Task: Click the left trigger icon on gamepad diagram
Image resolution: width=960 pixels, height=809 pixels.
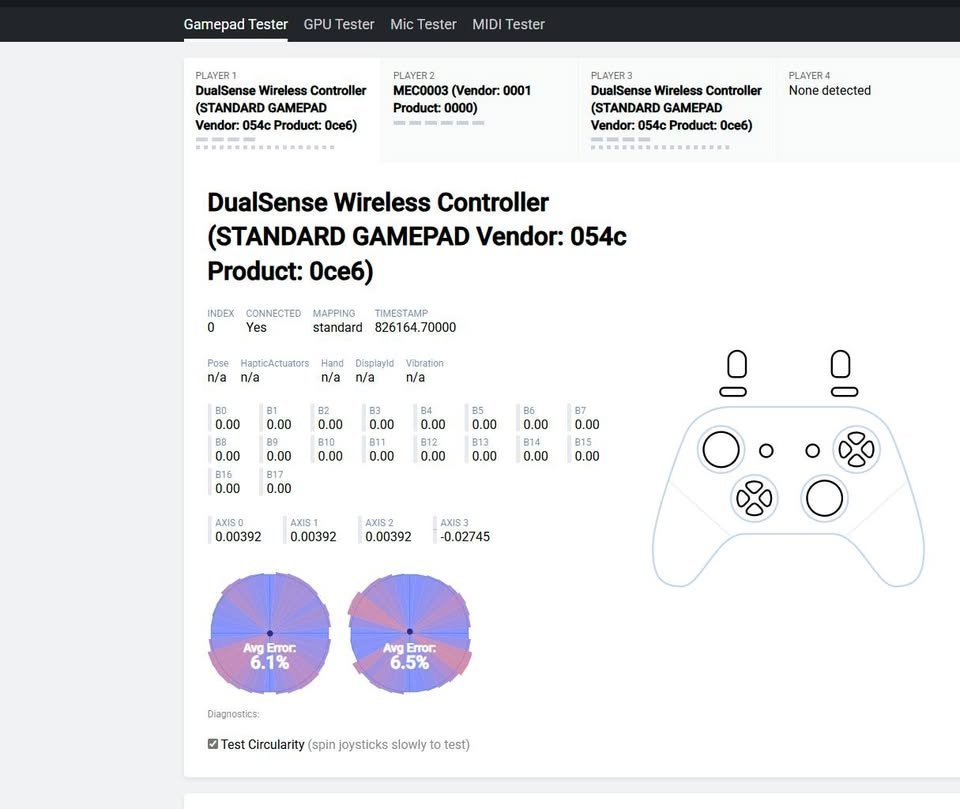Action: (x=737, y=364)
